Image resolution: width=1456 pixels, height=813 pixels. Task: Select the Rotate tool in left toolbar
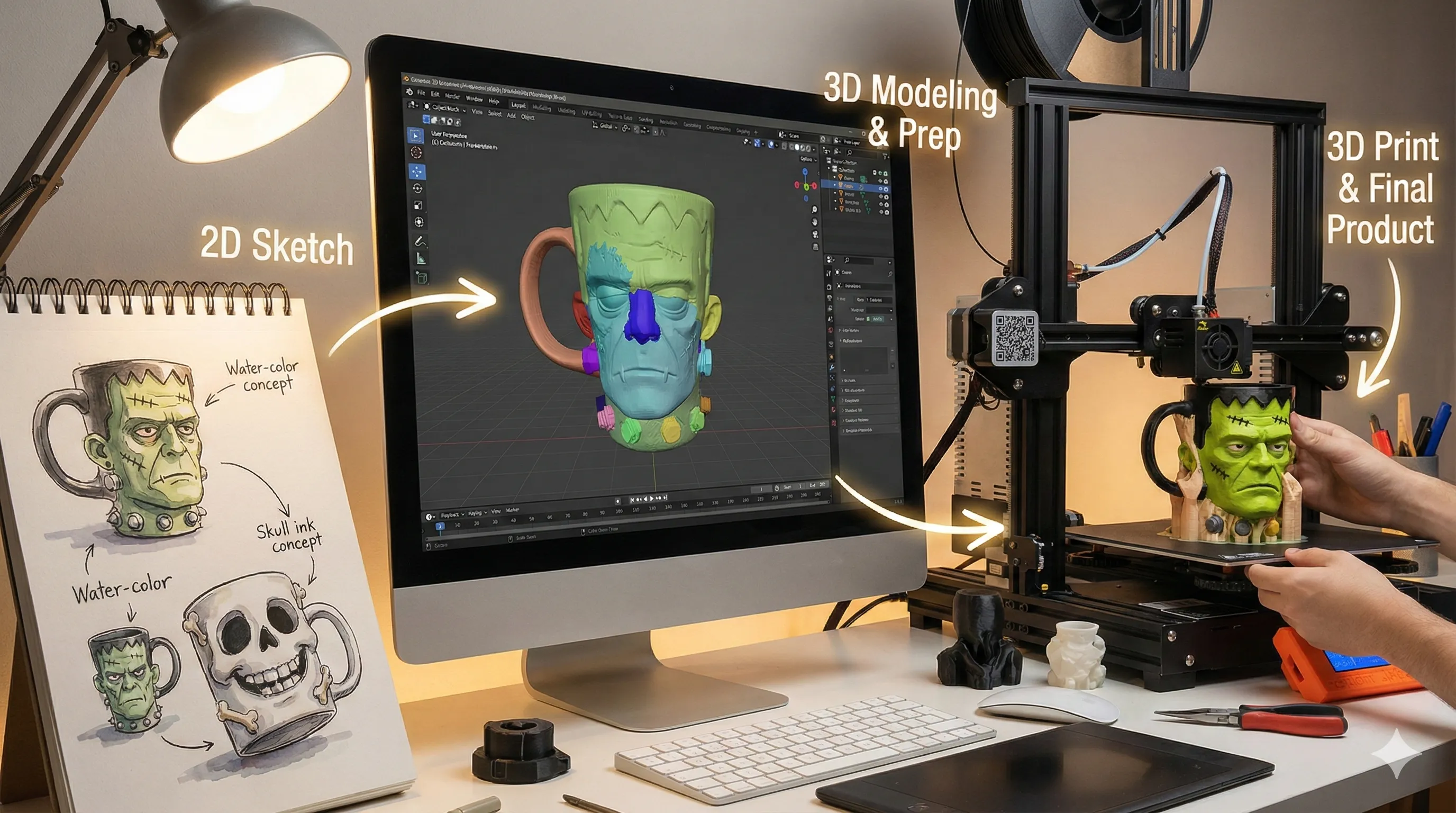point(417,188)
